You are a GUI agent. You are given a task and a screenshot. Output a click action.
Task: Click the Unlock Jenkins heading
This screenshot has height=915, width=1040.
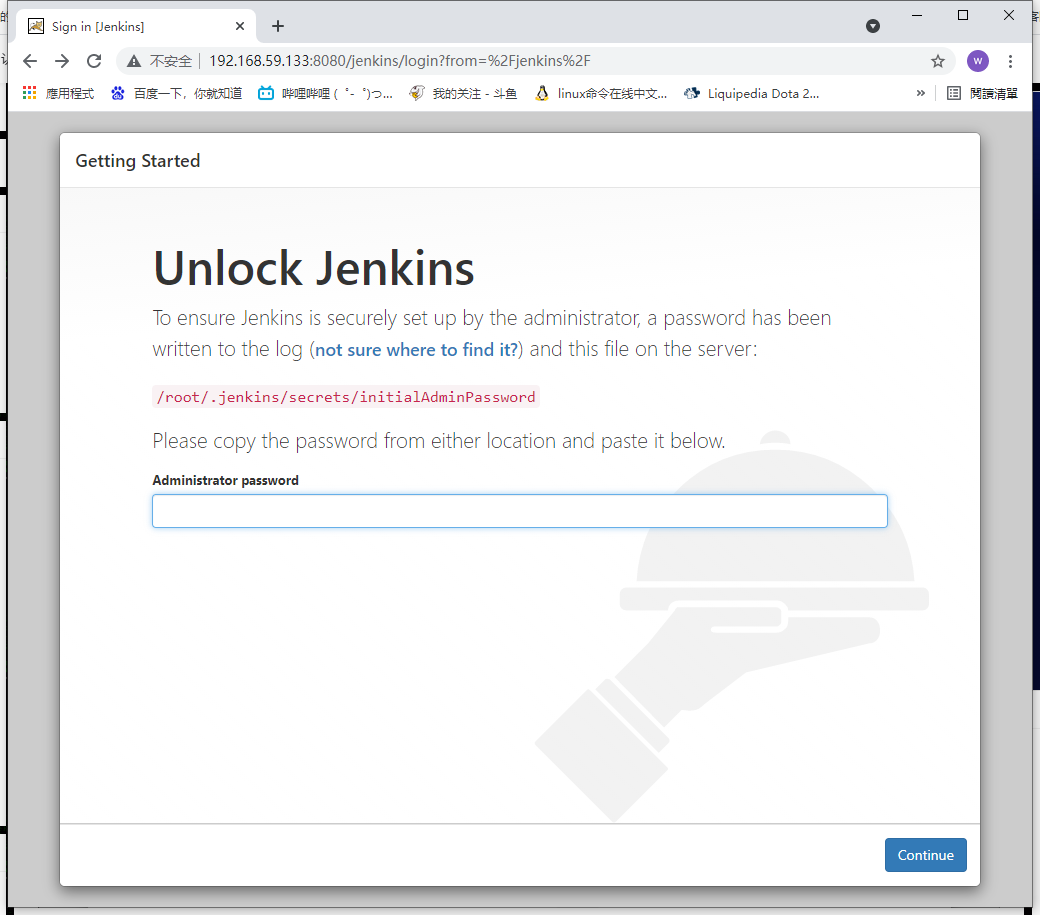(314, 269)
